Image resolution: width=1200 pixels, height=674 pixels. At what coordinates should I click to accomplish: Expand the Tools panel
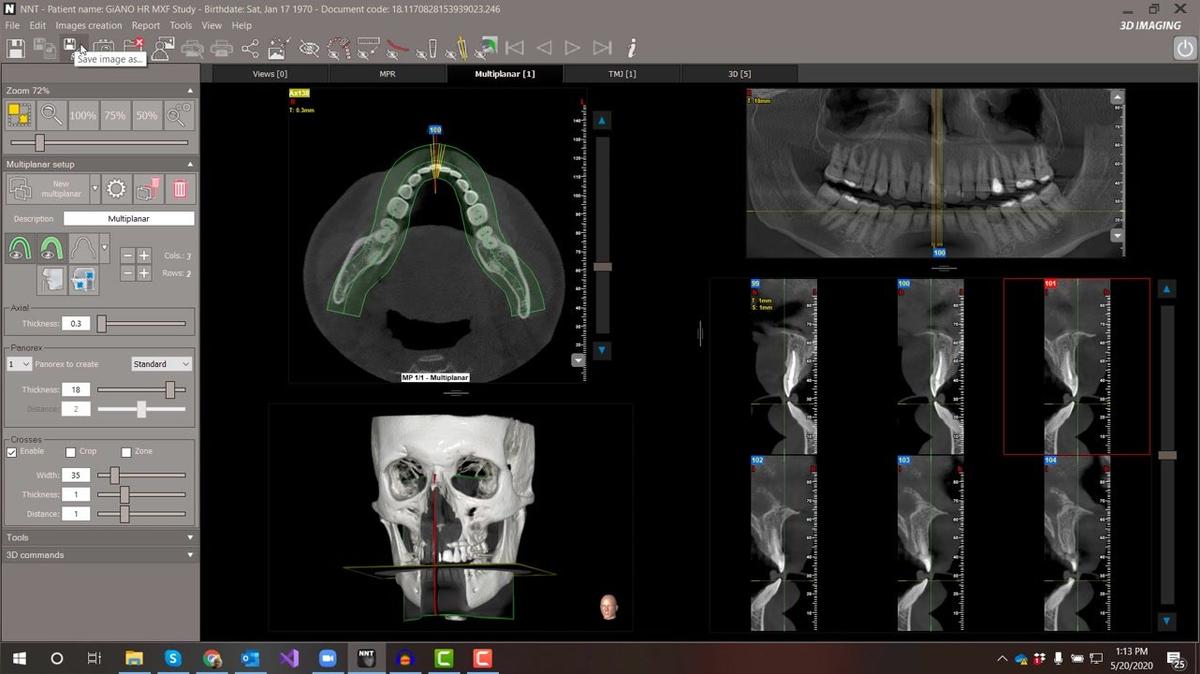click(x=190, y=537)
